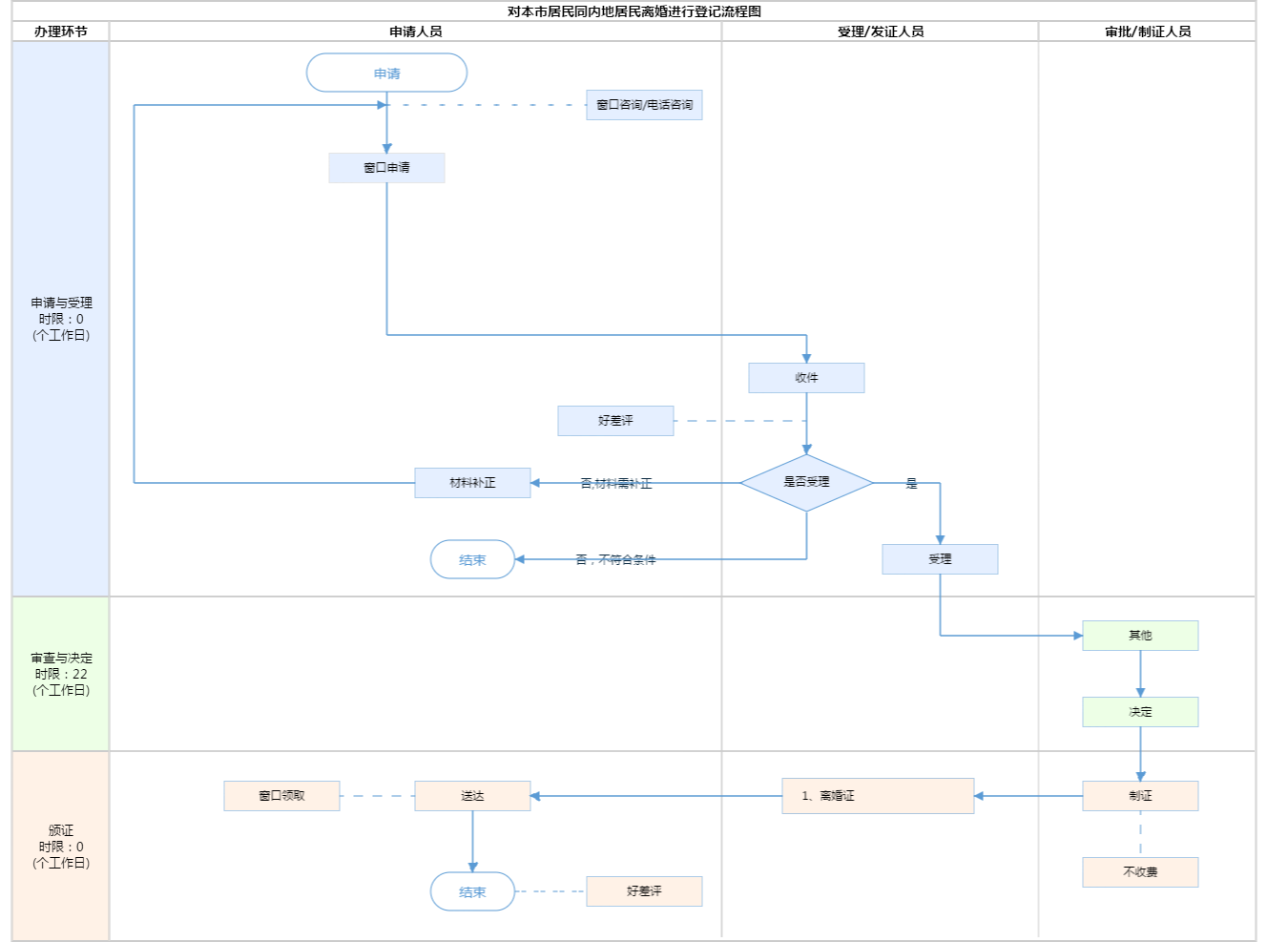Click the 受理 process box
The width and height of the screenshot is (1288, 942).
click(940, 559)
